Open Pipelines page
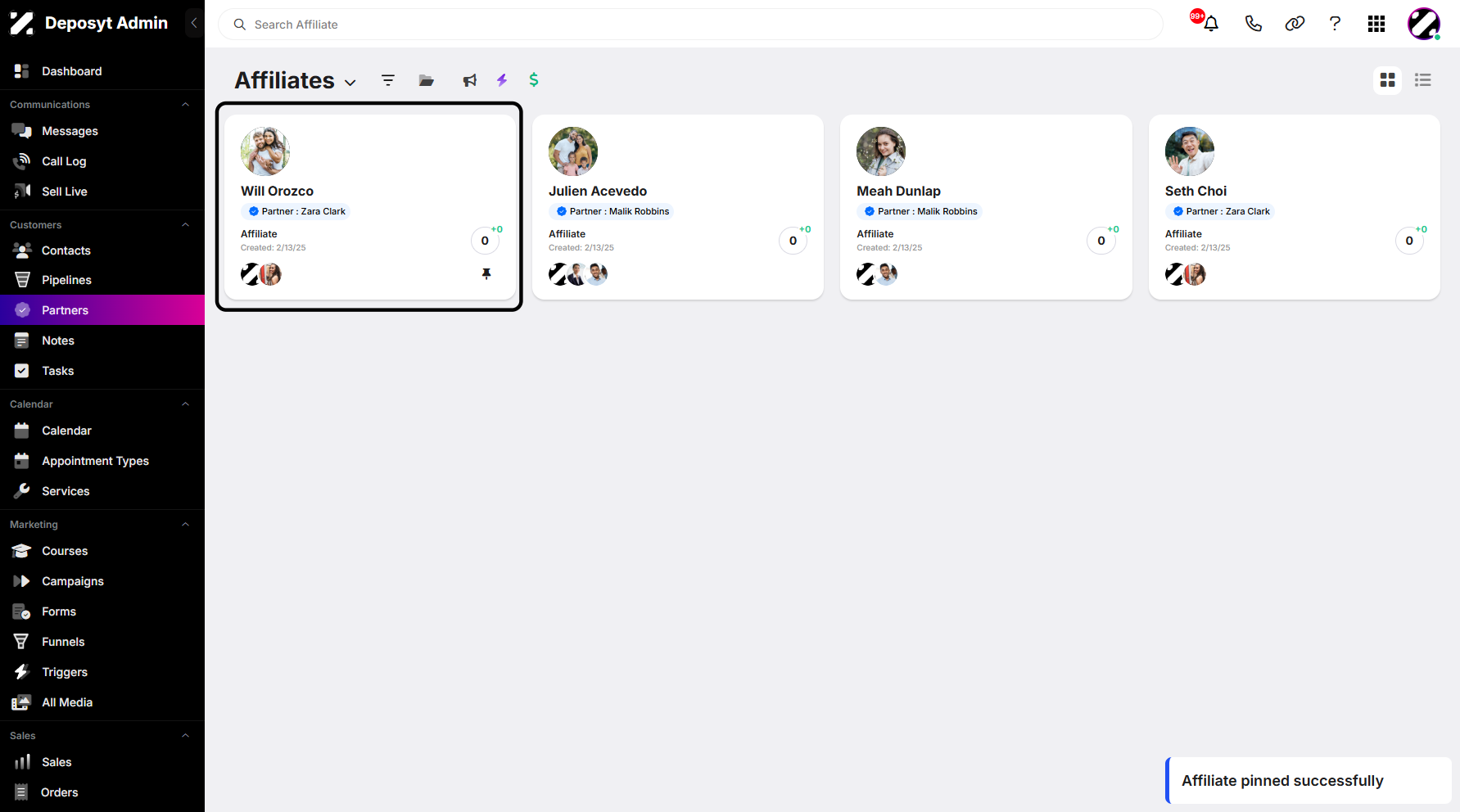The height and width of the screenshot is (812, 1460). pos(102,280)
